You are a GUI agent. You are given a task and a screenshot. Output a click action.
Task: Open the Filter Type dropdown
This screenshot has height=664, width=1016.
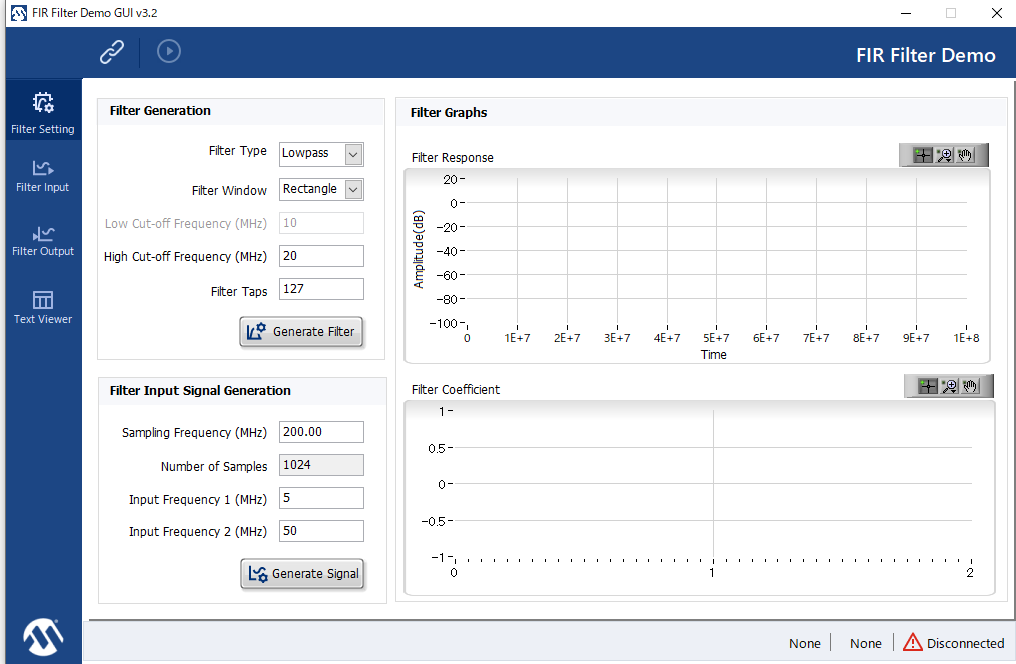(x=352, y=154)
